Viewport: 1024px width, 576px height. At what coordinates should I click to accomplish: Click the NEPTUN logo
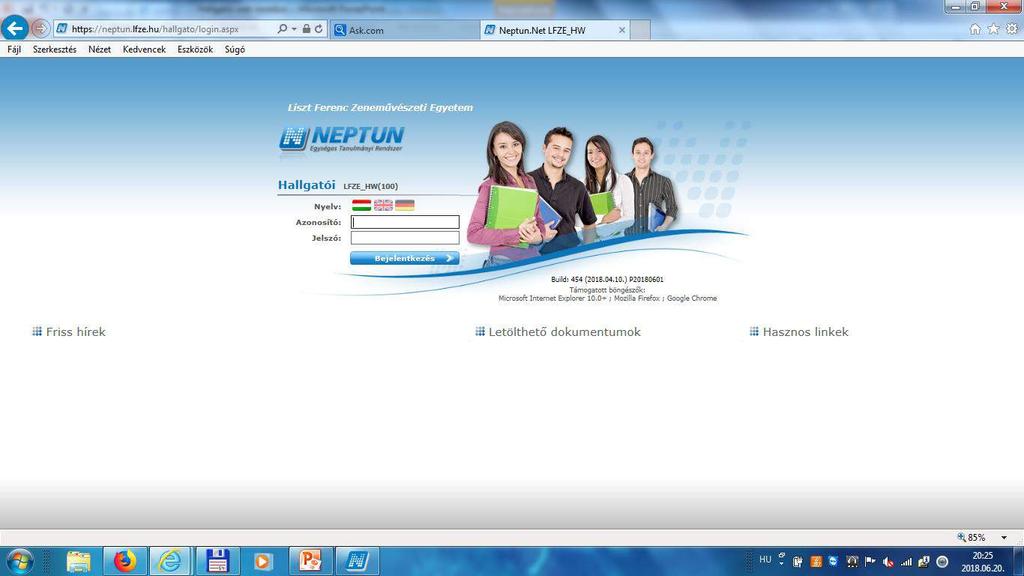pyautogui.click(x=342, y=138)
